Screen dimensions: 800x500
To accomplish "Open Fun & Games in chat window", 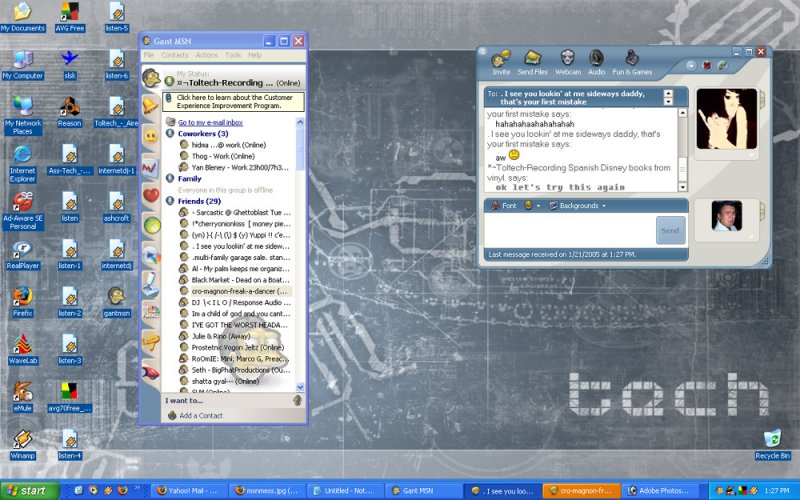I will [x=632, y=63].
